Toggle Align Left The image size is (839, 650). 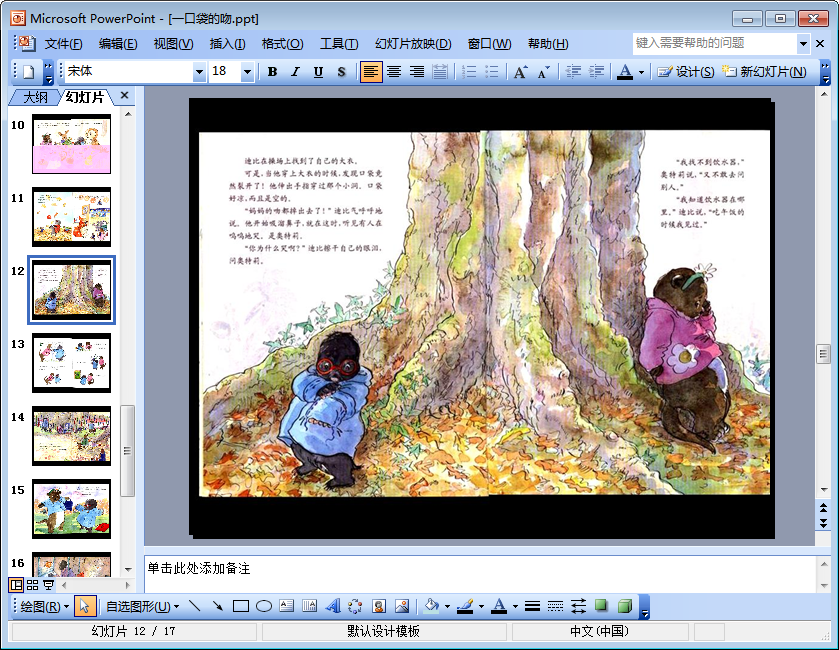[371, 72]
